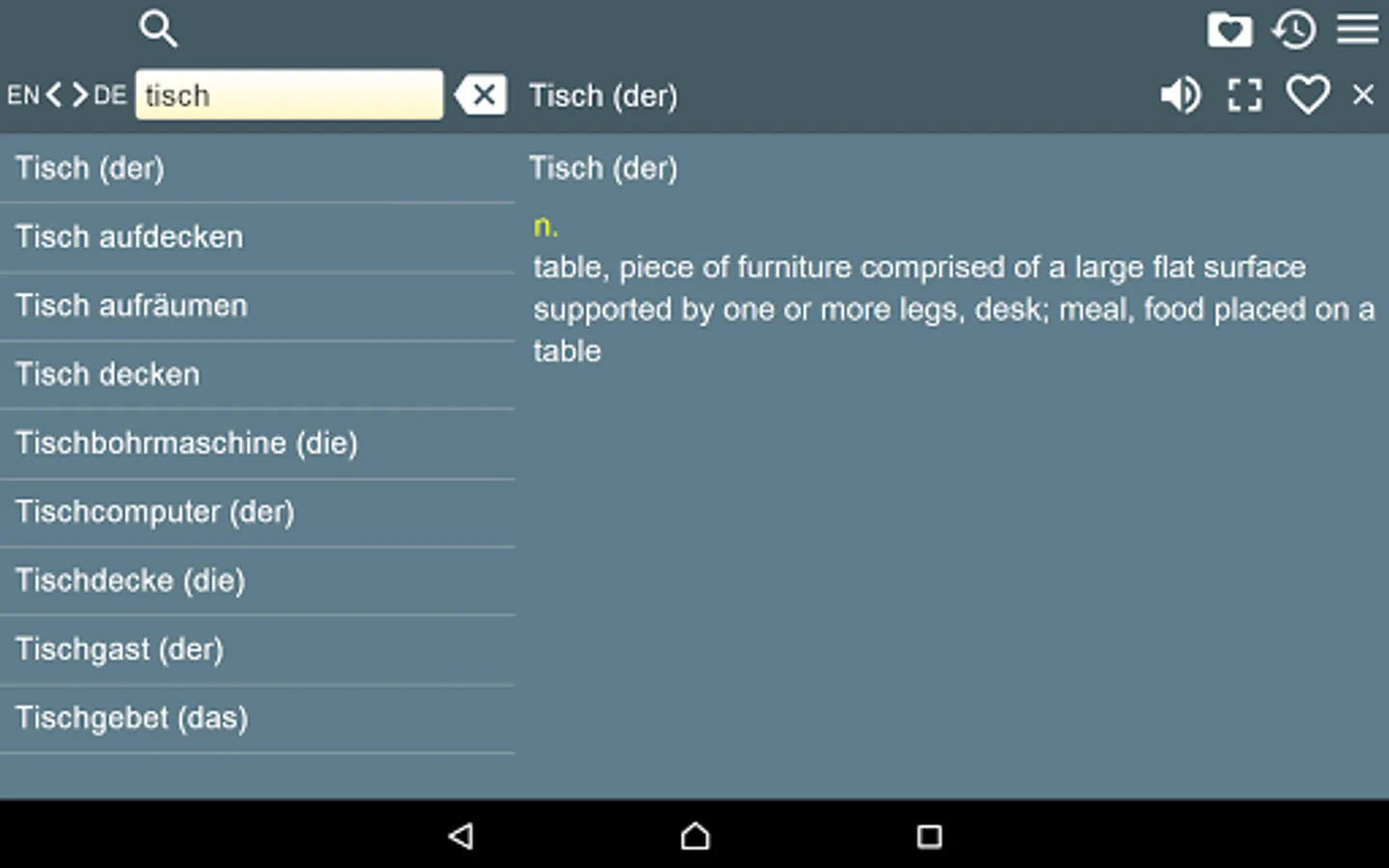This screenshot has width=1389, height=868.
Task: Open saved favorites folder
Action: point(1229,30)
